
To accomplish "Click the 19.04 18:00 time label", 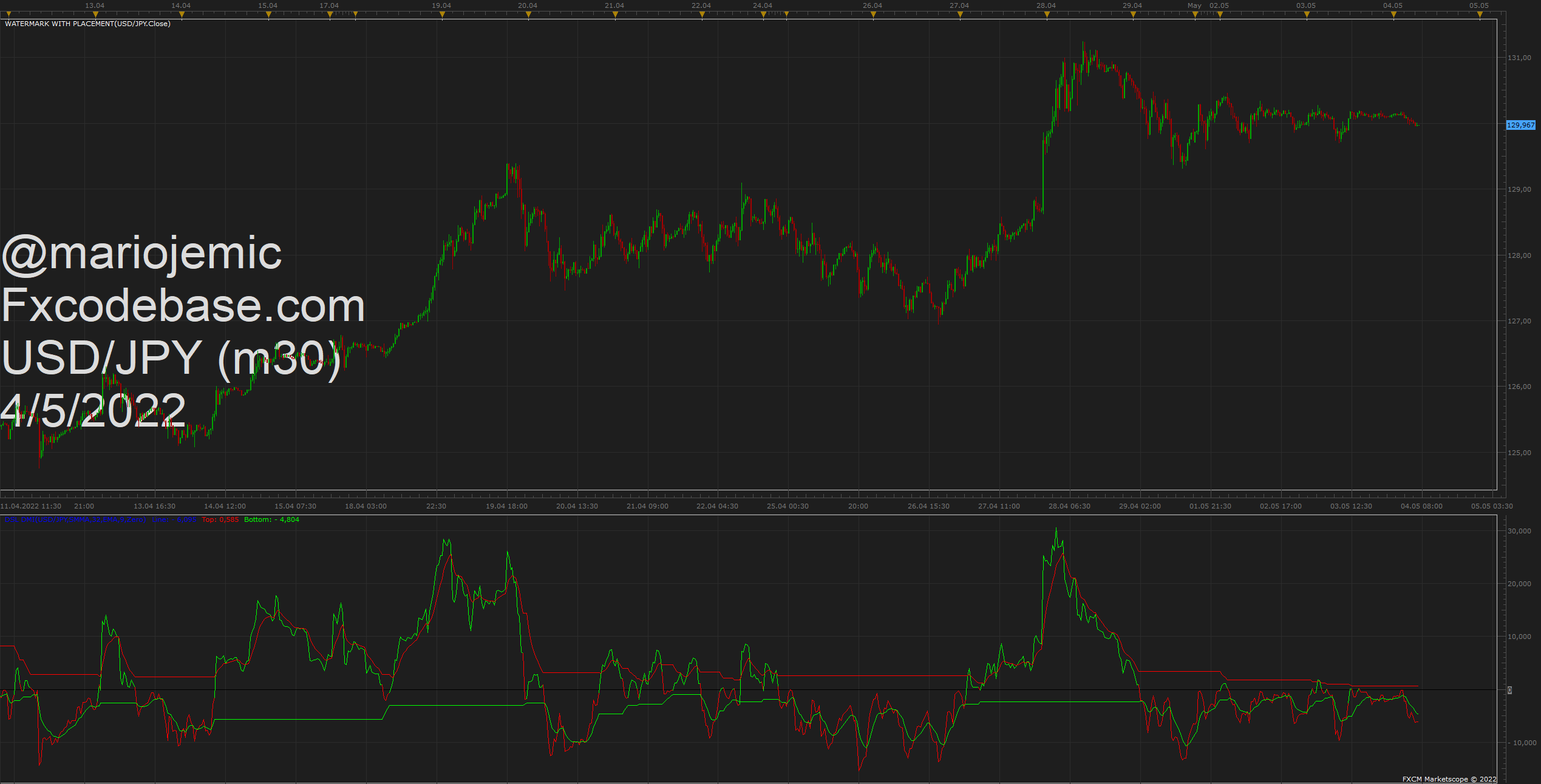I will (x=506, y=506).
